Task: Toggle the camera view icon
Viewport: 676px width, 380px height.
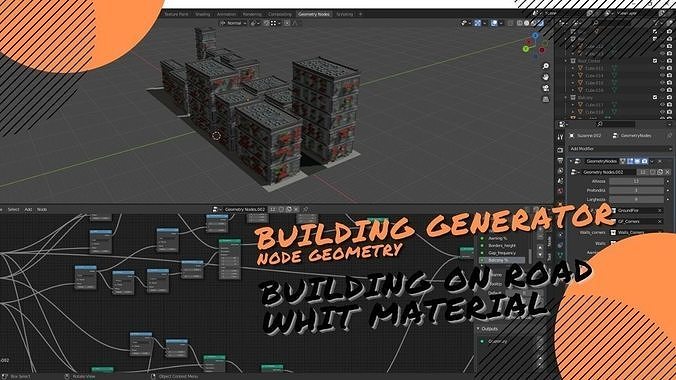Action: pos(545,88)
